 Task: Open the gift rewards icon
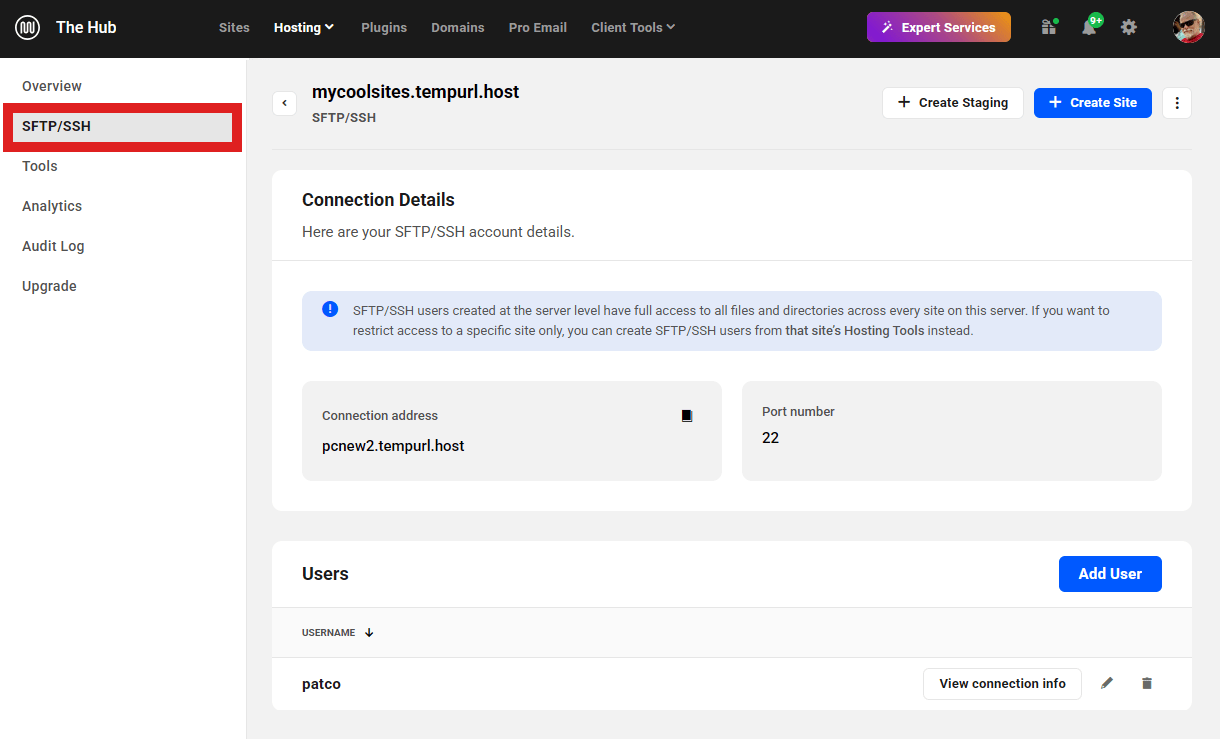1049,27
